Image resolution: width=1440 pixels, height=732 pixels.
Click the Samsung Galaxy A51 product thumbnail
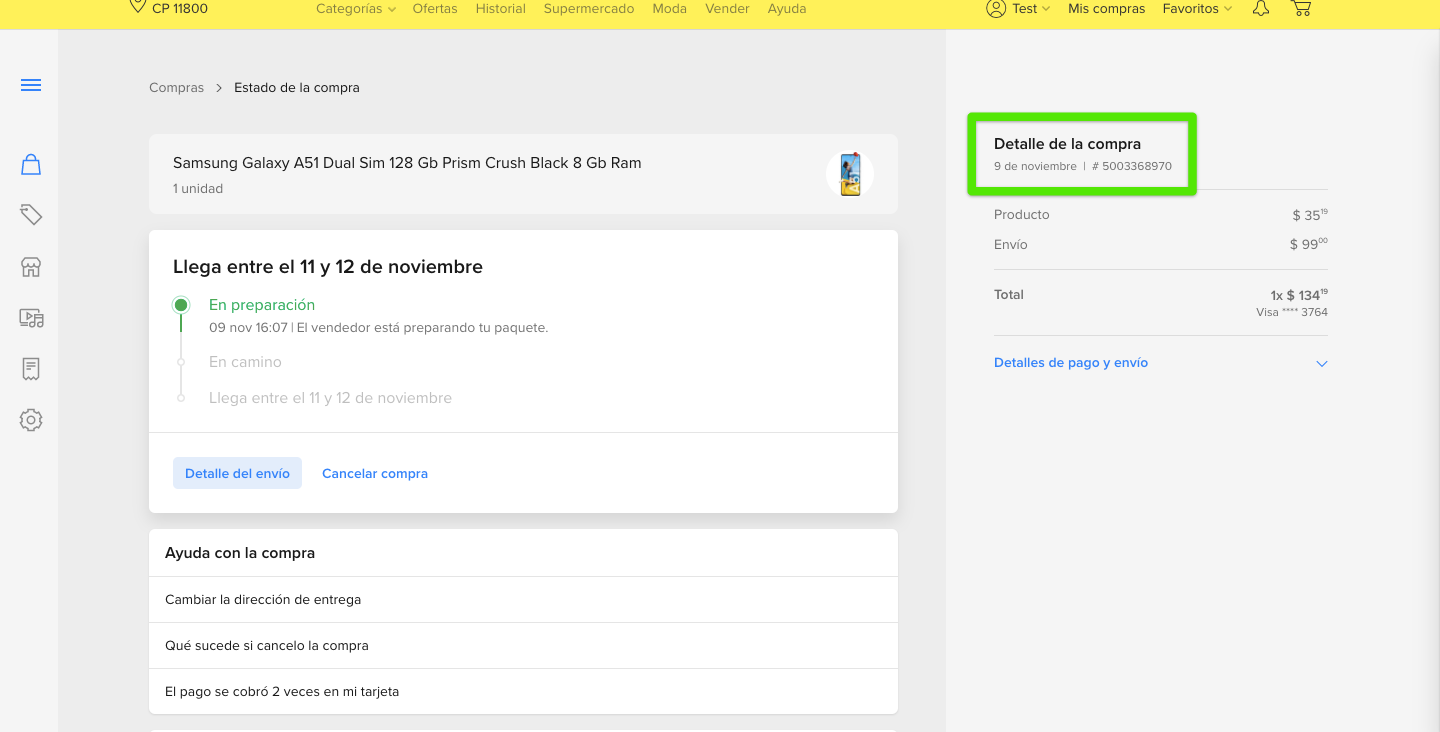pyautogui.click(x=850, y=174)
